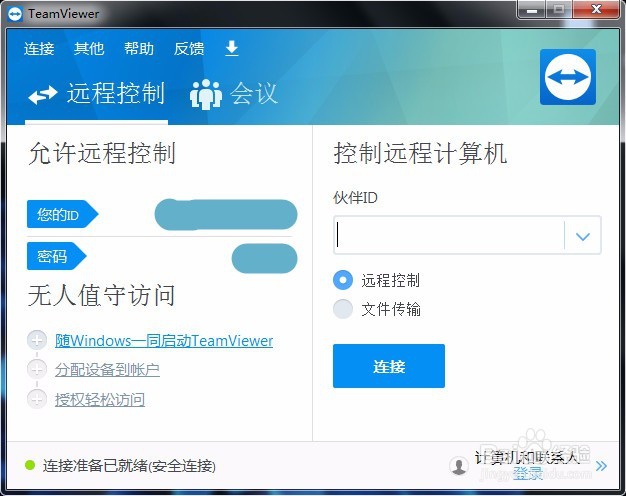The image size is (626, 496).
Task: Click the blurred password value field
Action: pos(264,258)
